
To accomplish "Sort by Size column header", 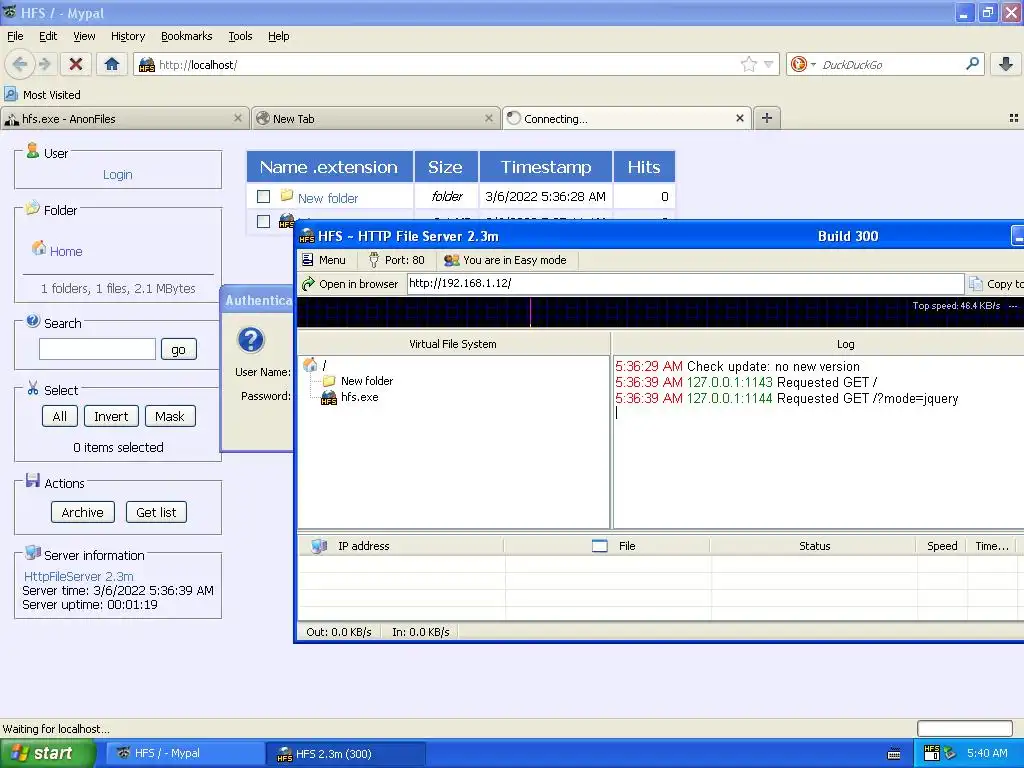I will [445, 167].
